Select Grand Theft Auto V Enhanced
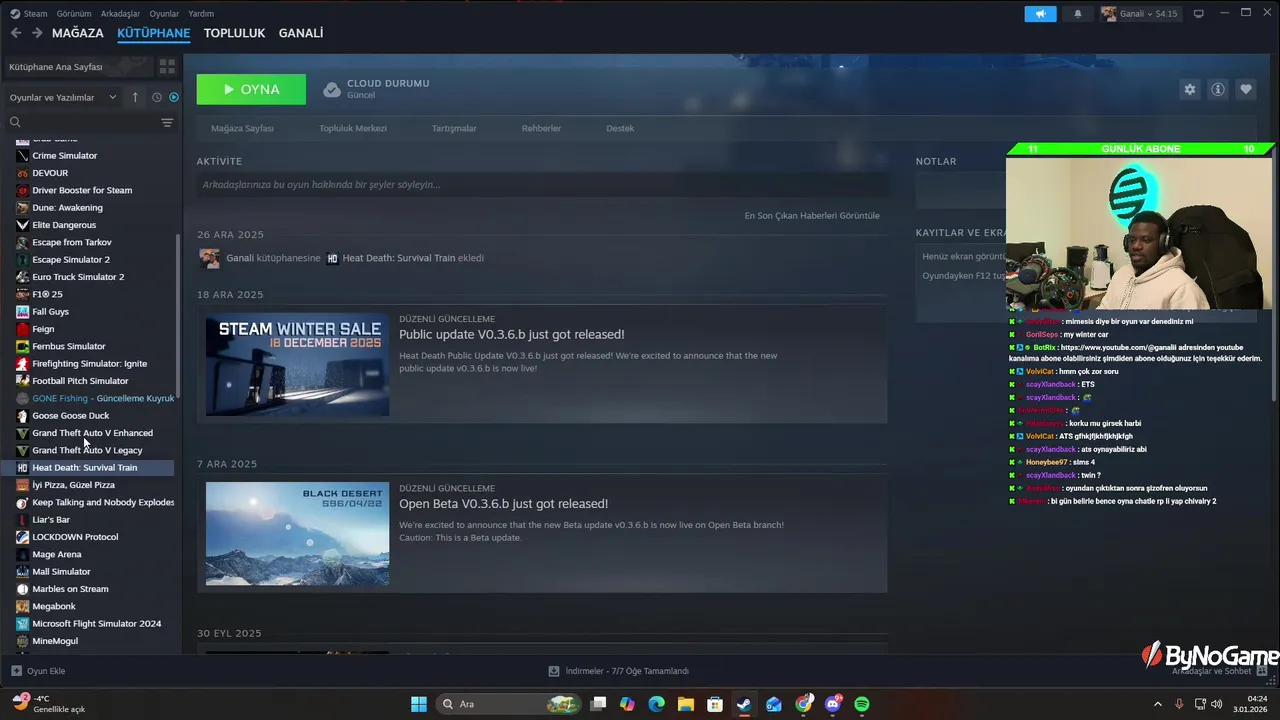This screenshot has width=1280, height=720. [x=90, y=433]
